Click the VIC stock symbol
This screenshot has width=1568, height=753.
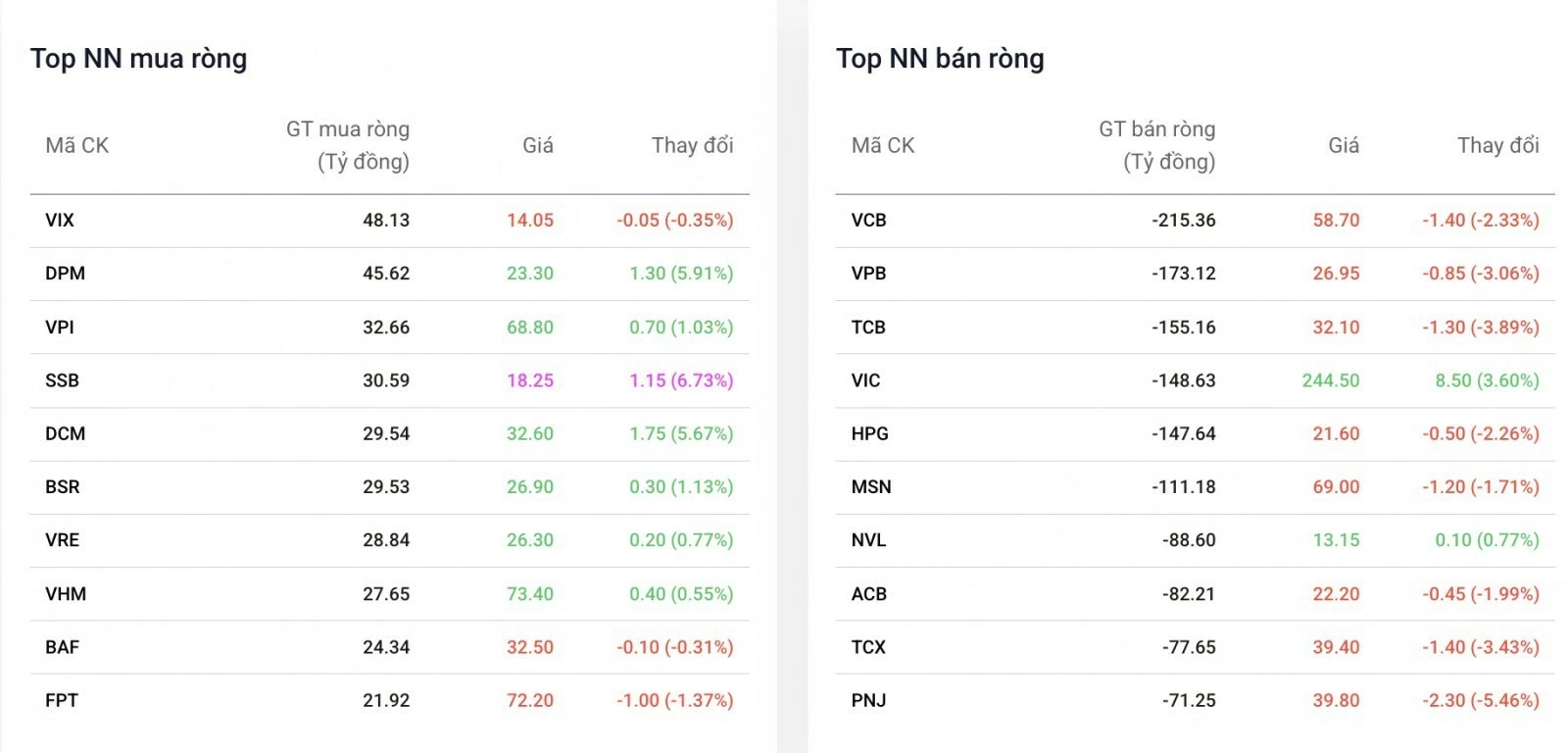click(865, 380)
